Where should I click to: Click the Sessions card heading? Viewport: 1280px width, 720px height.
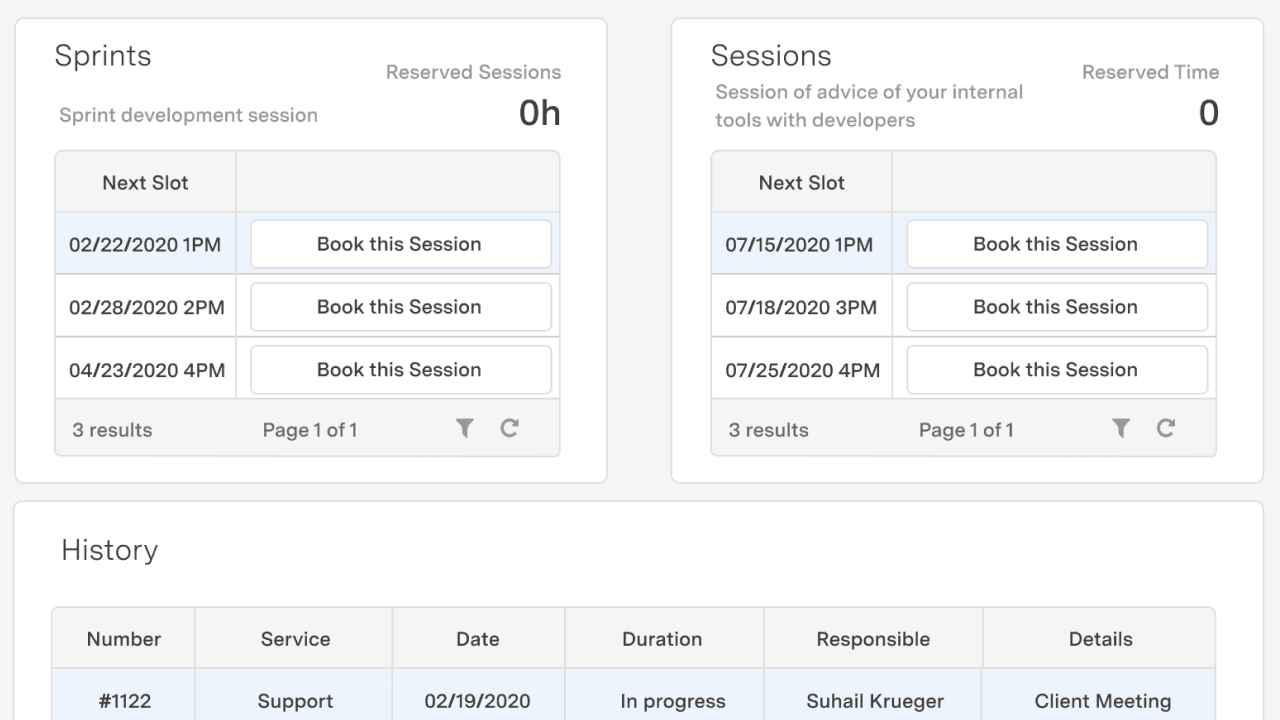coord(771,56)
